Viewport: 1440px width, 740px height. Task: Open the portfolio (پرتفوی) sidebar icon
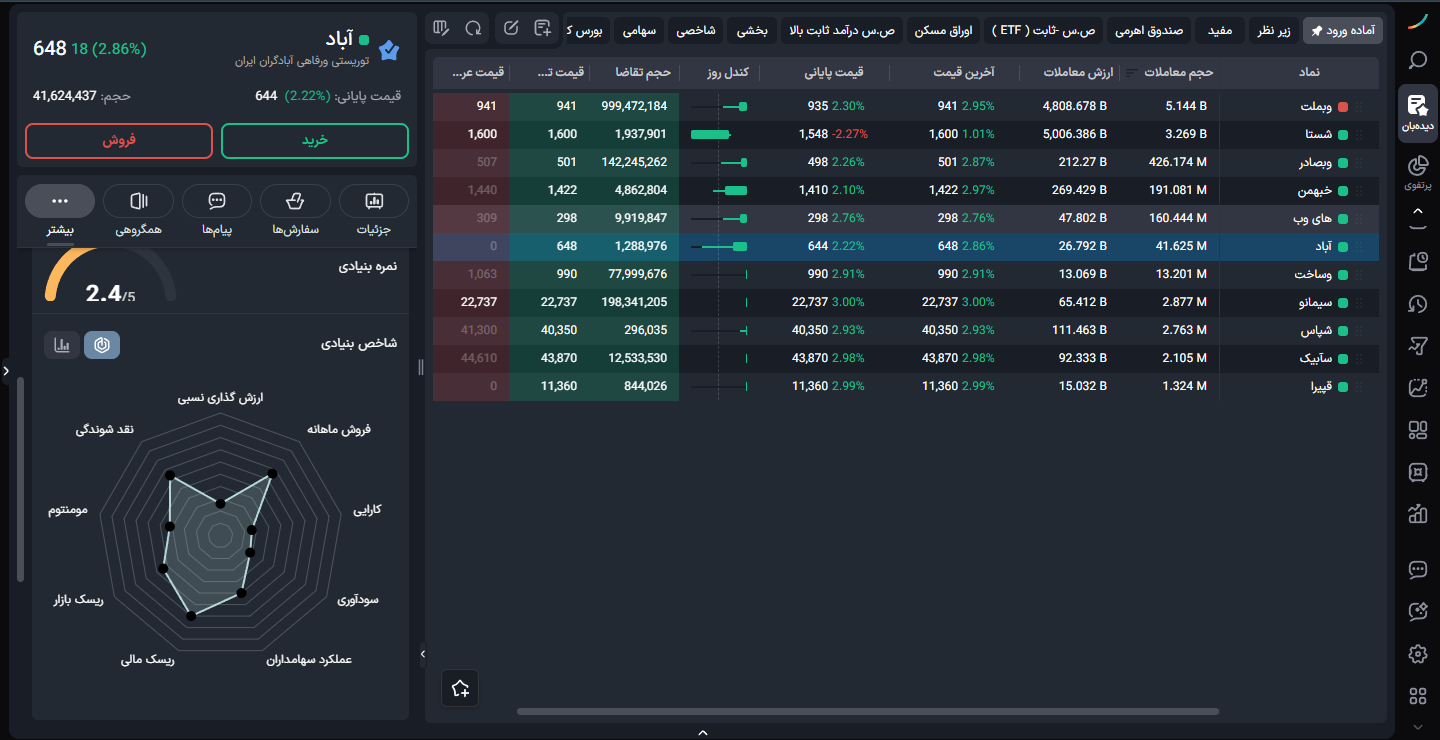[x=1417, y=172]
